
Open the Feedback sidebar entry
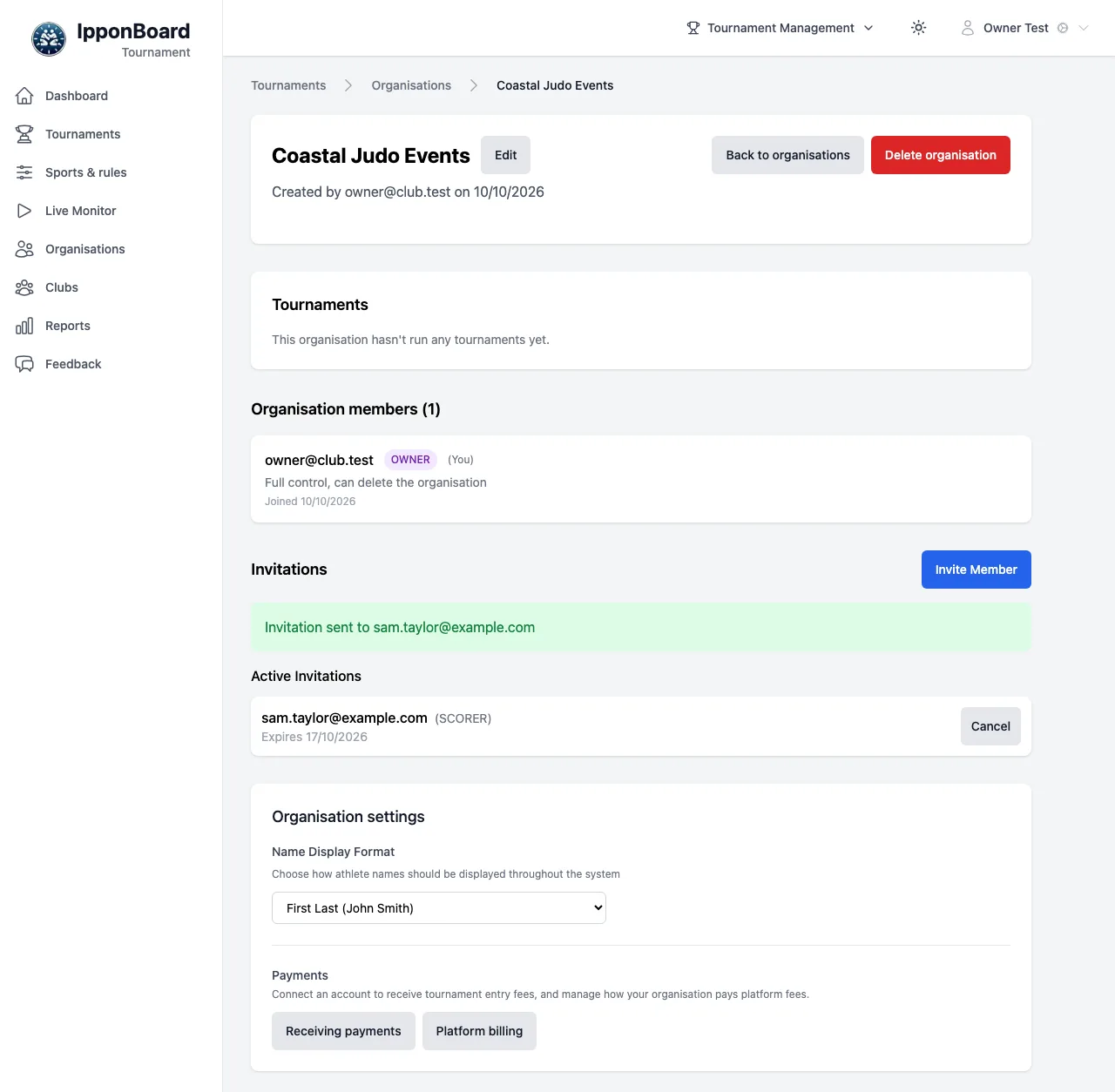click(x=73, y=364)
